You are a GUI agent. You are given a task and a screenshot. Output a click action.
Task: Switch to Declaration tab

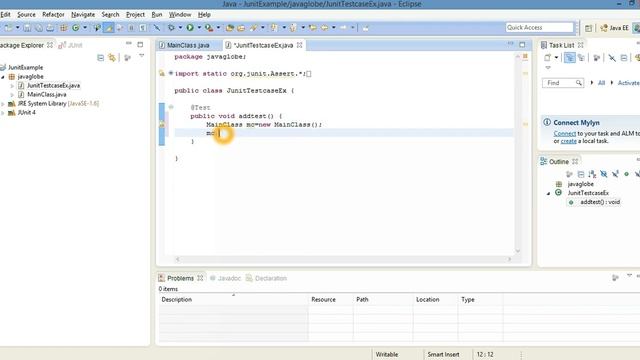coord(267,278)
